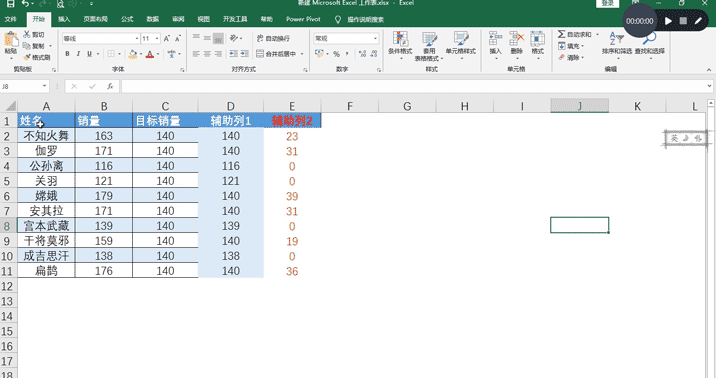Toggle middle vertical alignment
Image resolution: width=716 pixels, height=378 pixels.
(207, 38)
